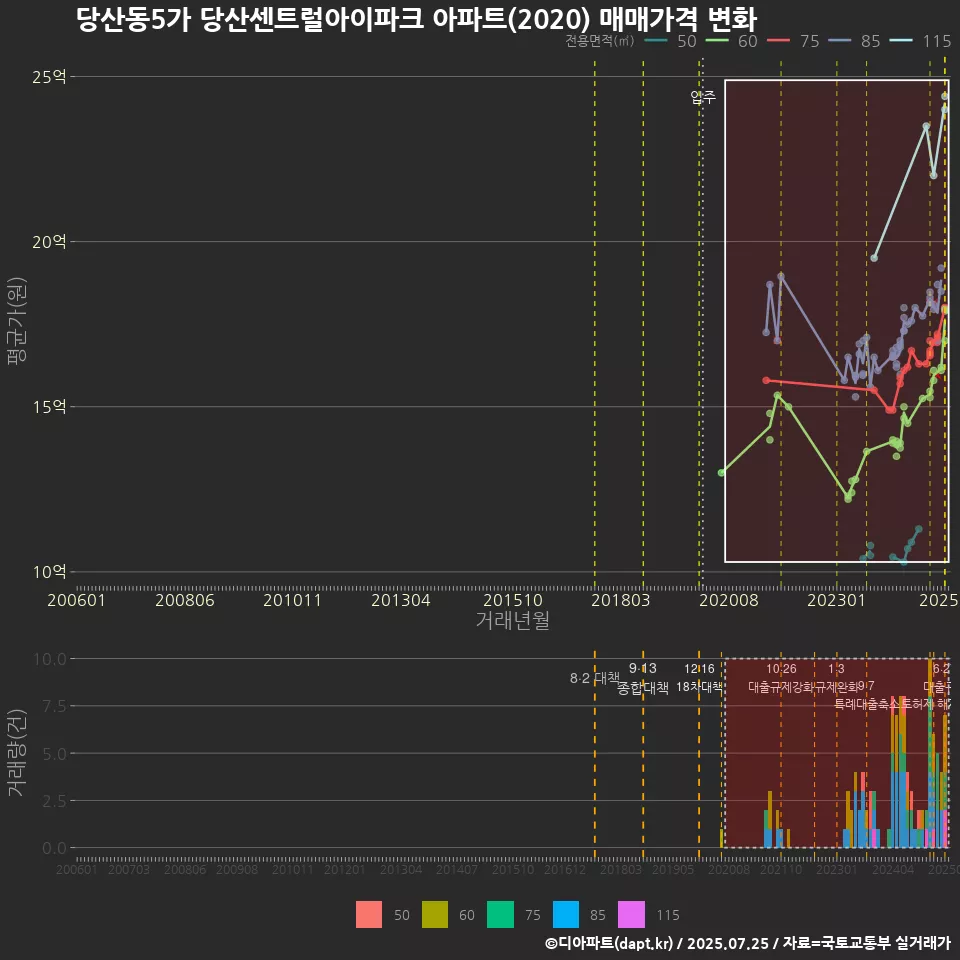Click 201304 on the price chart axis
Screen dimensions: 960x960
coord(401,600)
